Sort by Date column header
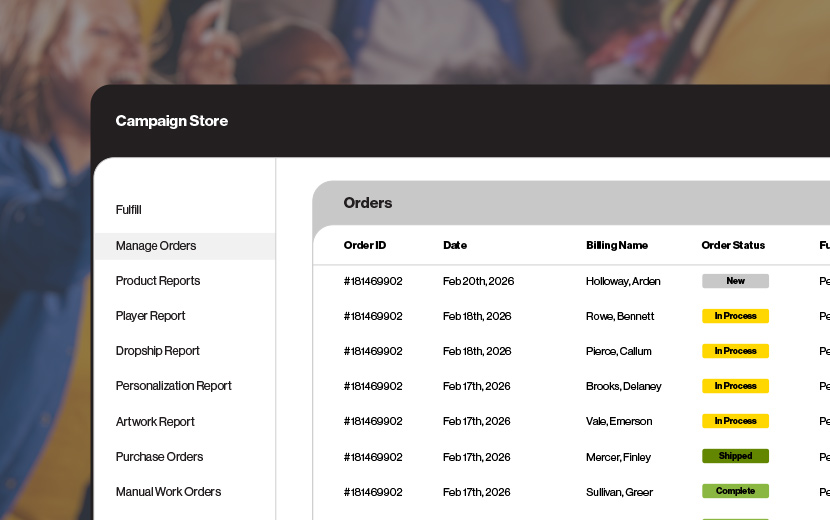This screenshot has height=520, width=830. pyautogui.click(x=455, y=245)
